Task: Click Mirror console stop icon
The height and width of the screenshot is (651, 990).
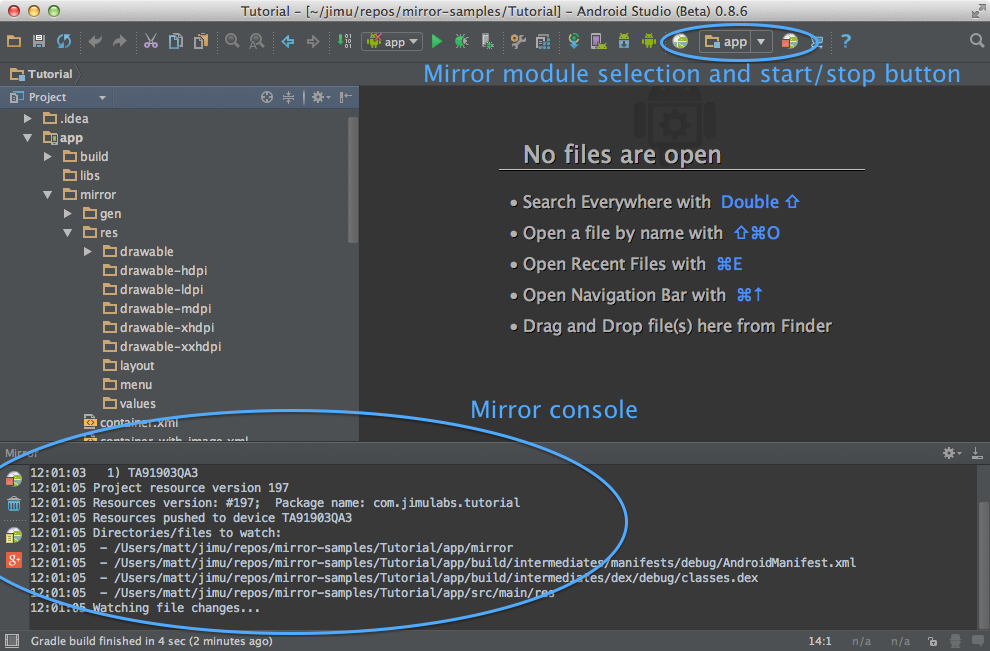Action: [13, 479]
